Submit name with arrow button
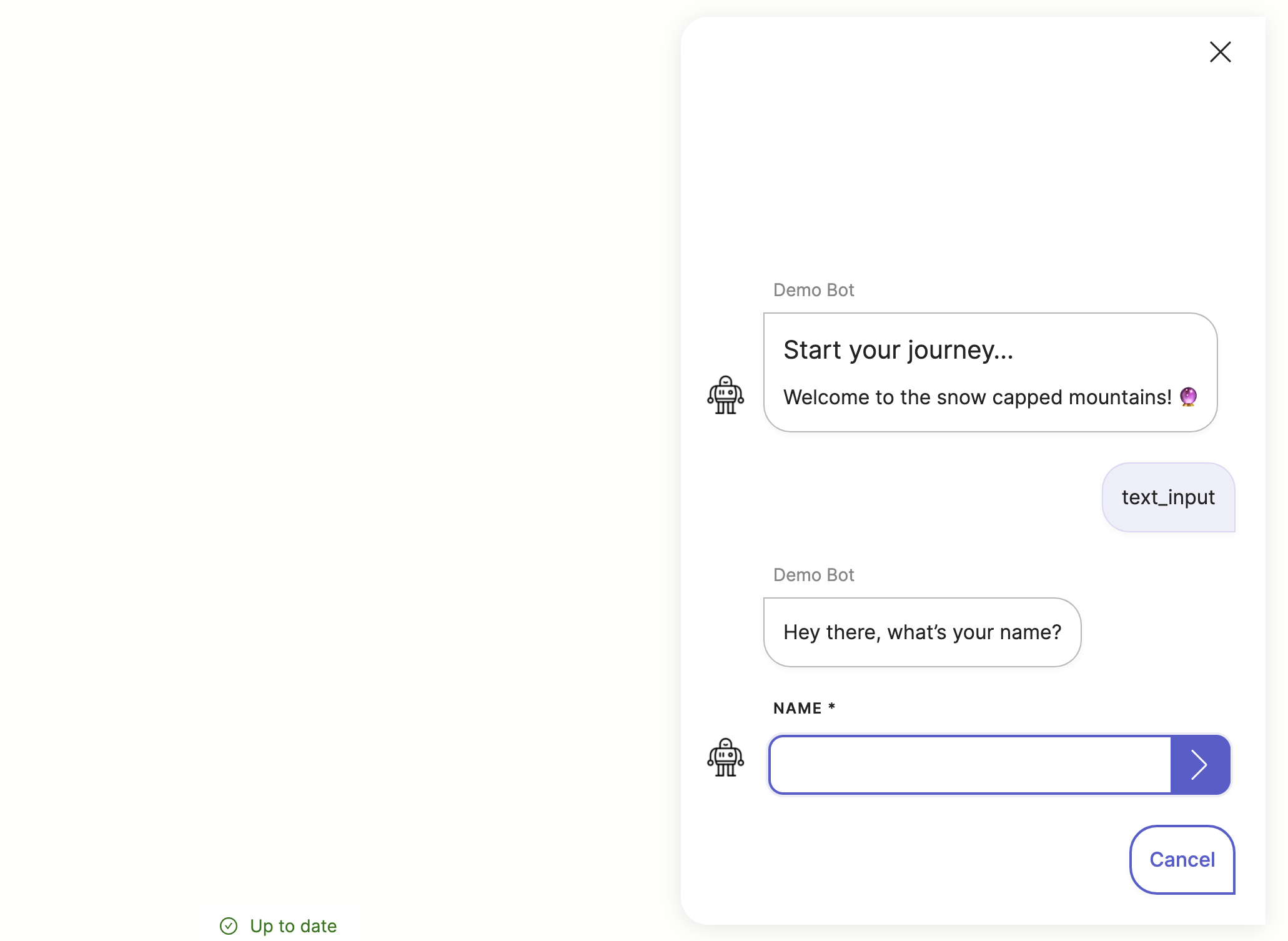Image resolution: width=1288 pixels, height=941 pixels. tap(1199, 765)
